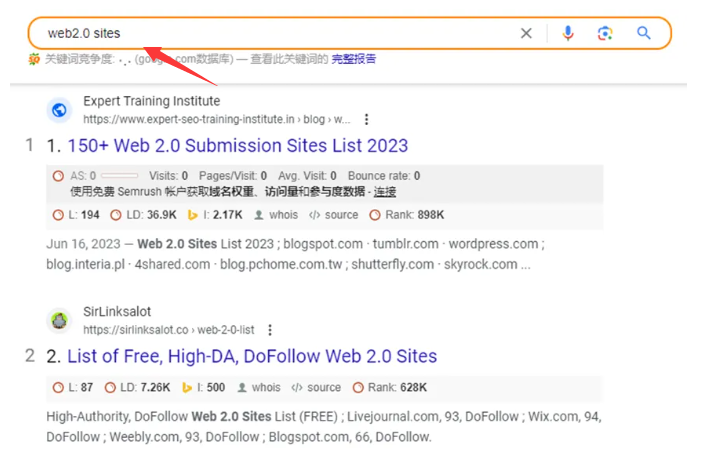Open '150+ Web 2.0 Submission Sites List 2023'

(x=237, y=146)
